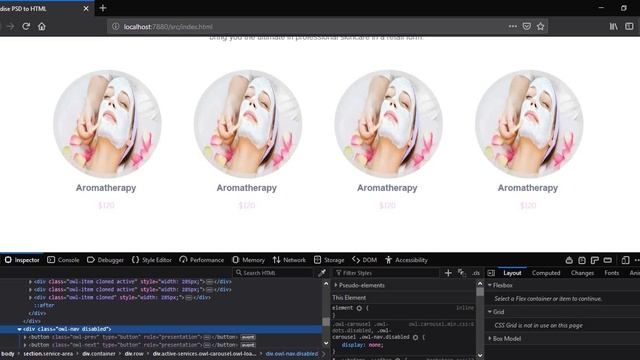Collapse the Flexbox section
This screenshot has height=360, width=640.
click(x=490, y=285)
